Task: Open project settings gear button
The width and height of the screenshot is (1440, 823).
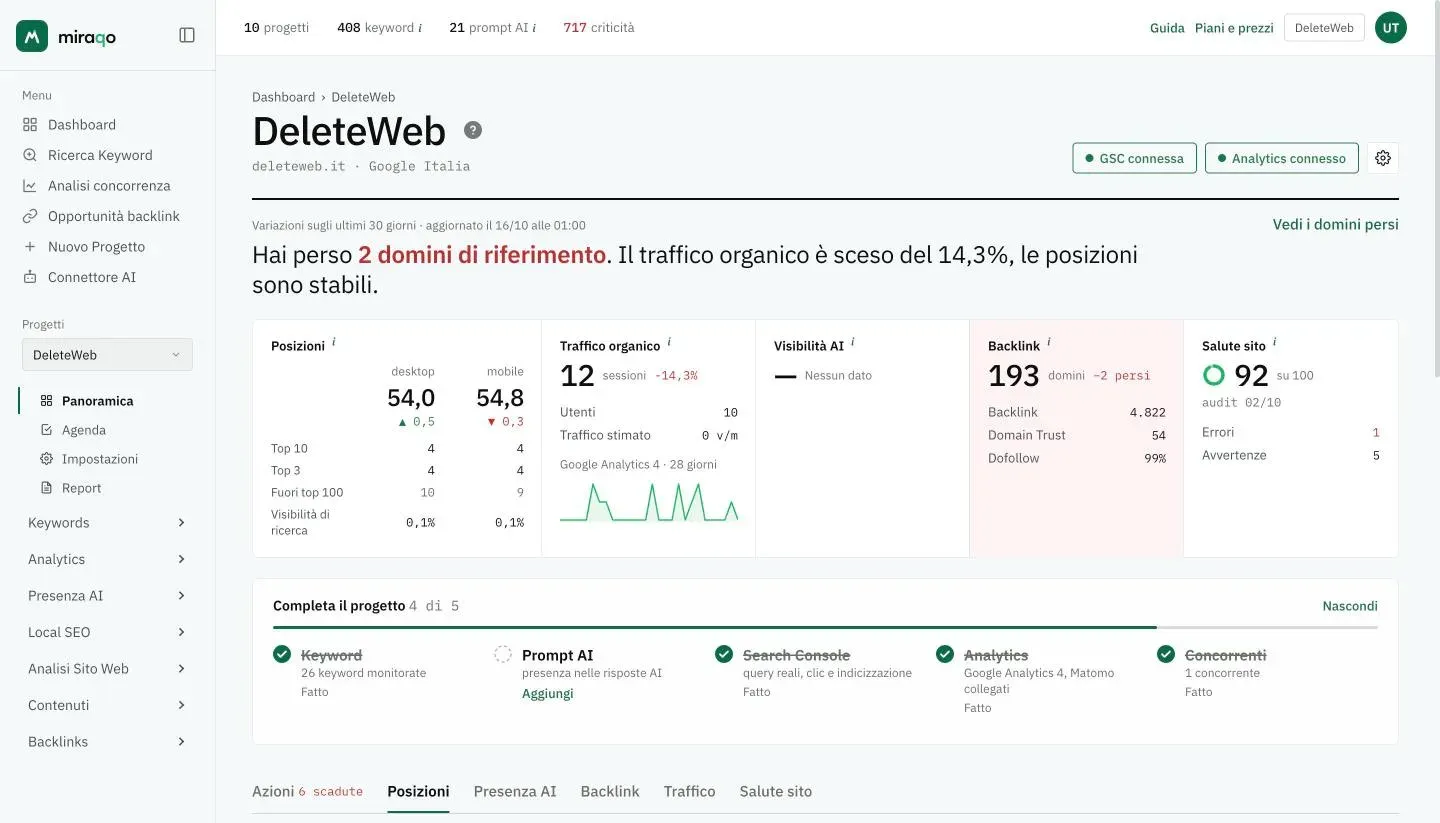Action: [1383, 158]
